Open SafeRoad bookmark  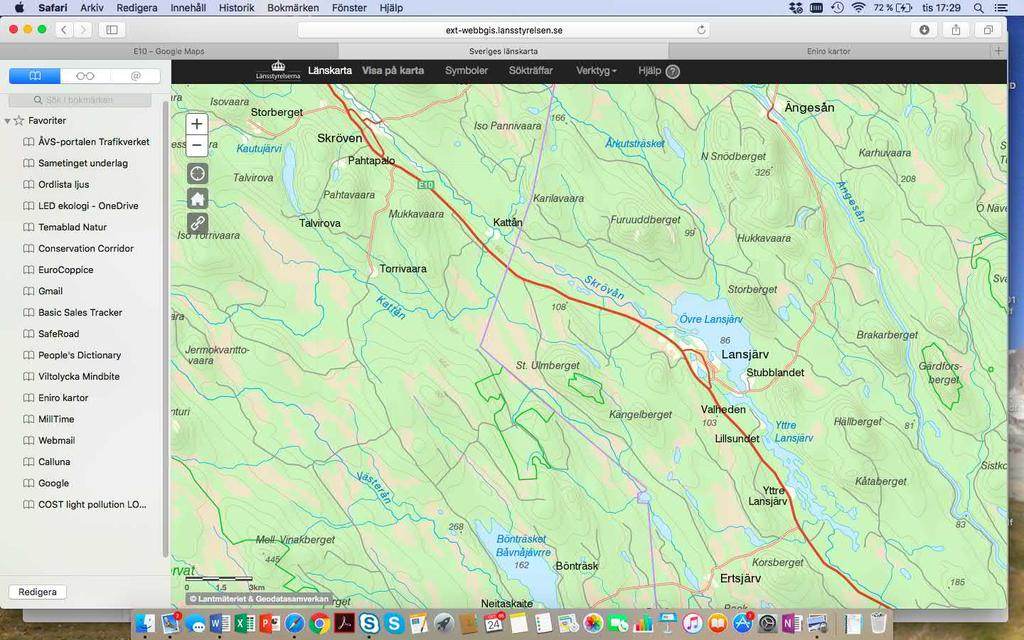tap(59, 334)
